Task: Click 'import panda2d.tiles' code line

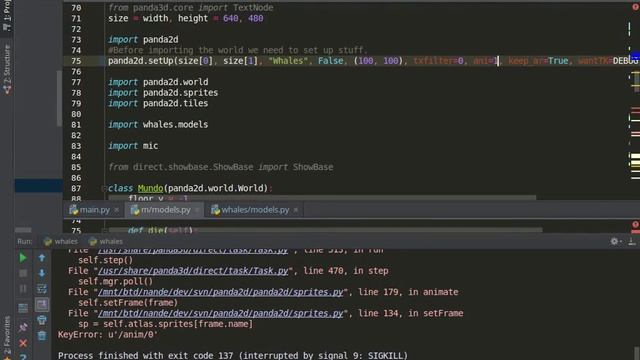Action: (158, 103)
